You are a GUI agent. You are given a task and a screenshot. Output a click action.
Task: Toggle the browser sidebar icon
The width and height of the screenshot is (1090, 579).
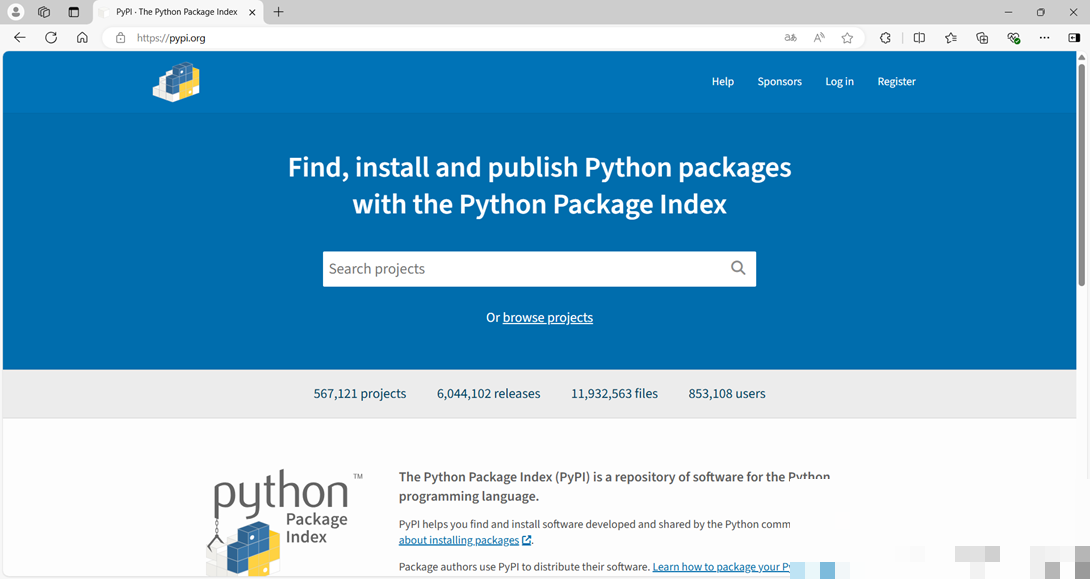pyautogui.click(x=1074, y=38)
